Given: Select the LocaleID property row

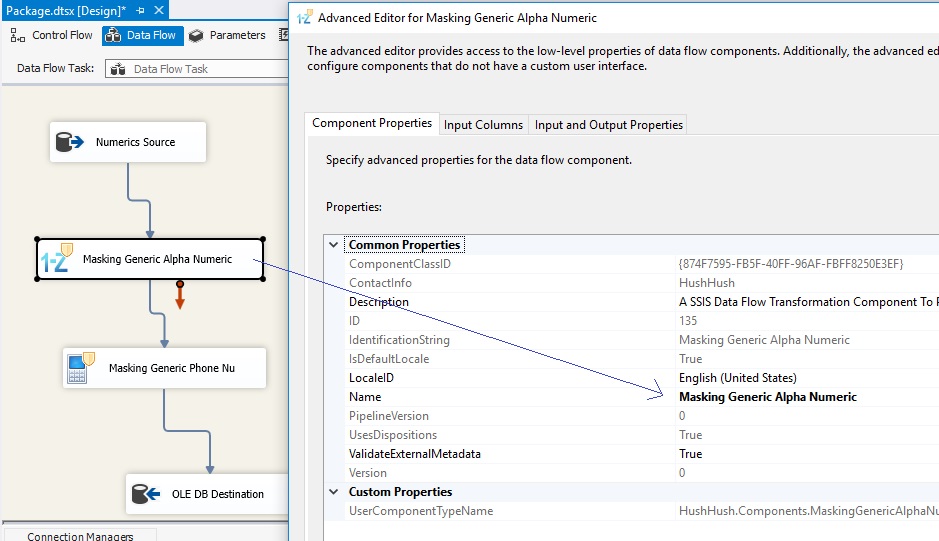Looking at the screenshot, I should 641,378.
